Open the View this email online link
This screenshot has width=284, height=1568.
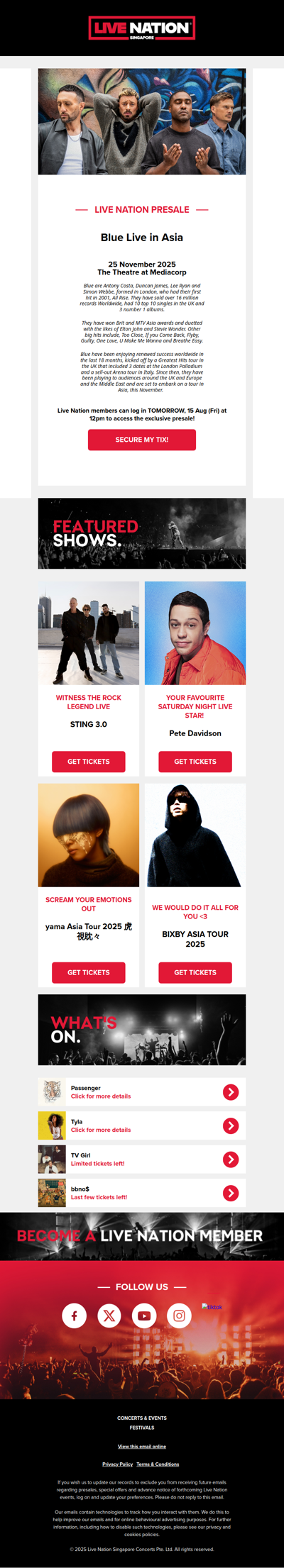(x=142, y=1447)
